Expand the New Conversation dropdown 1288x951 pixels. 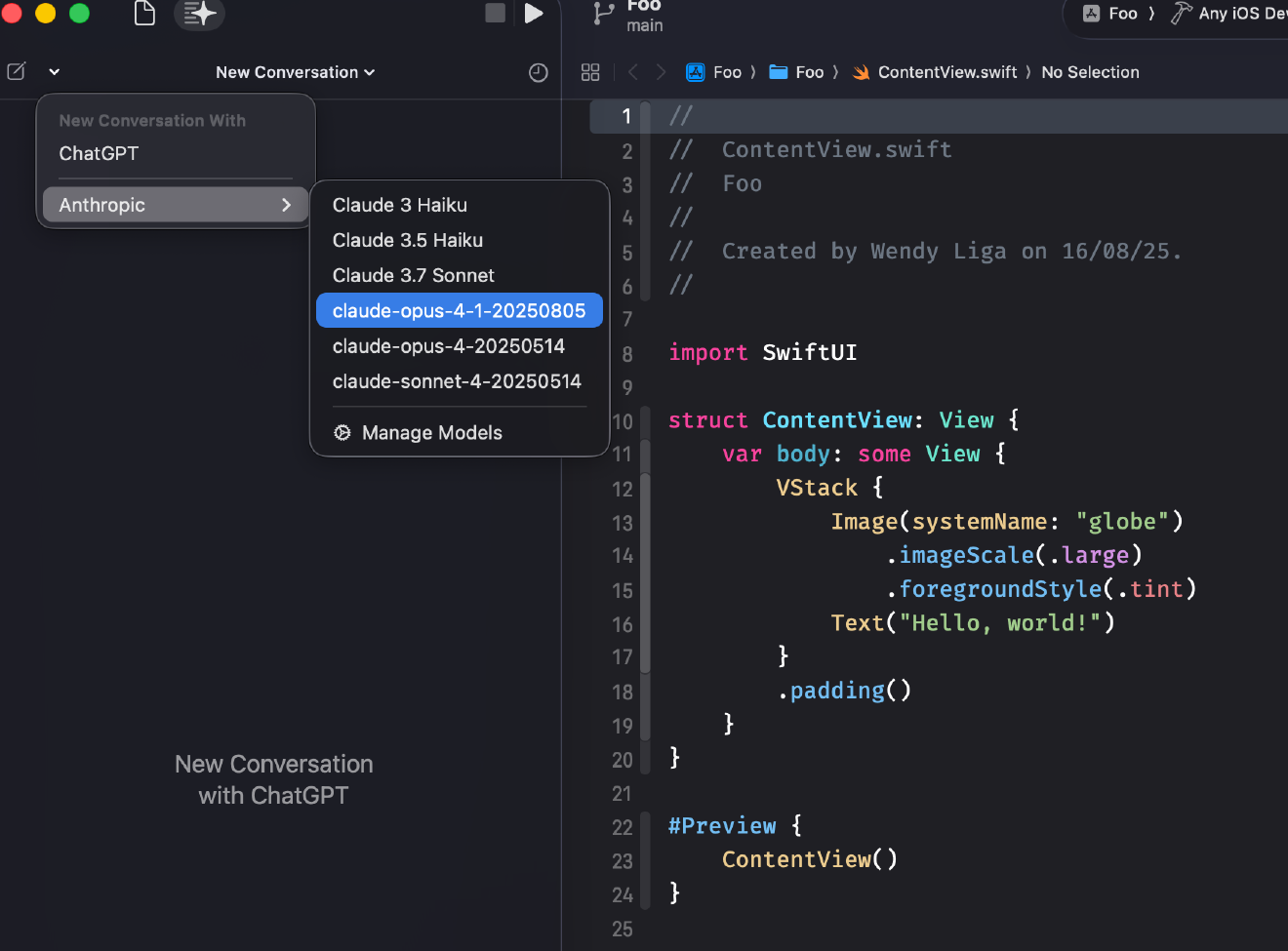point(295,72)
